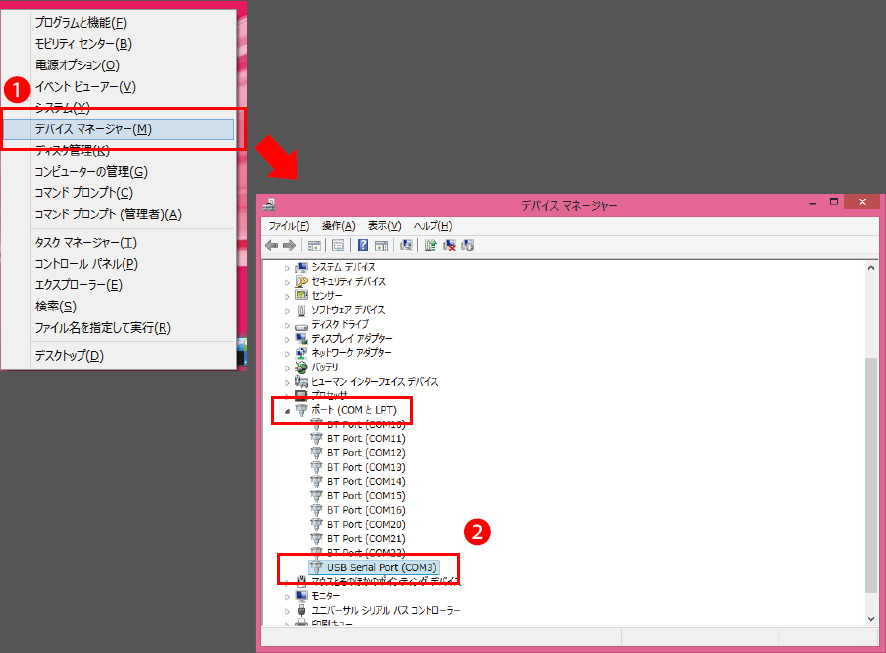886x653 pixels.
Task: Click the tree scrollbar down arrow
Action: 871,619
